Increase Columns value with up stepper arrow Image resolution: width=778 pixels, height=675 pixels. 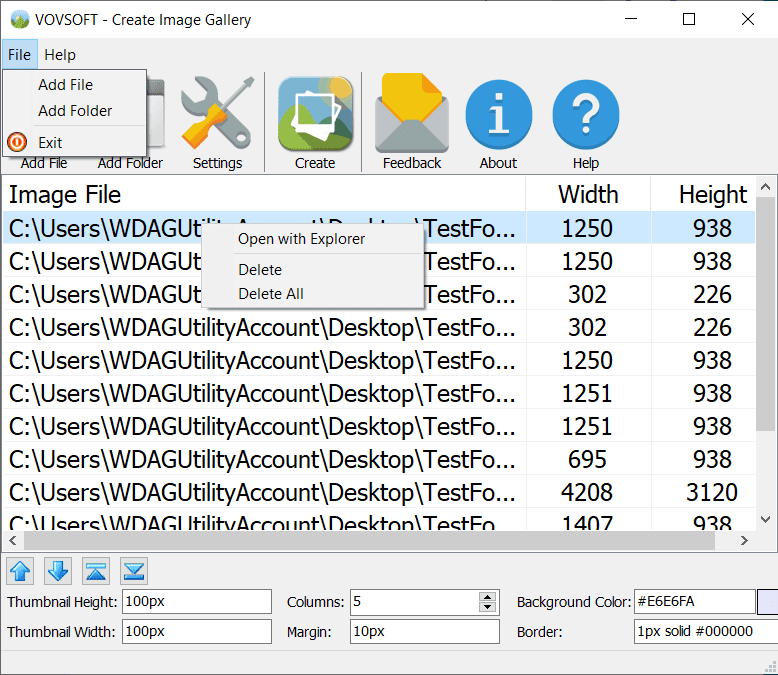click(x=487, y=597)
